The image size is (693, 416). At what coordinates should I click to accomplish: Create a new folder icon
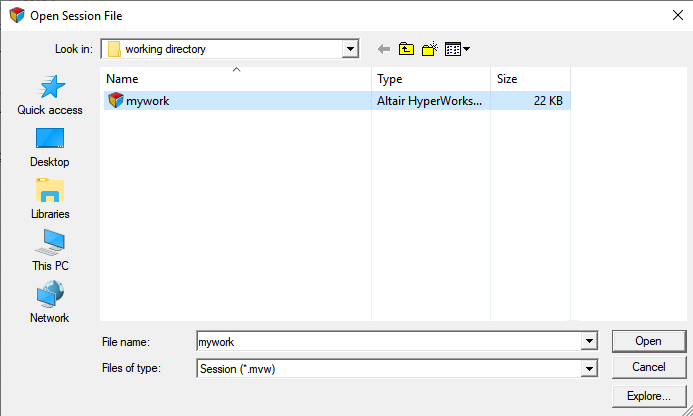(x=430, y=49)
